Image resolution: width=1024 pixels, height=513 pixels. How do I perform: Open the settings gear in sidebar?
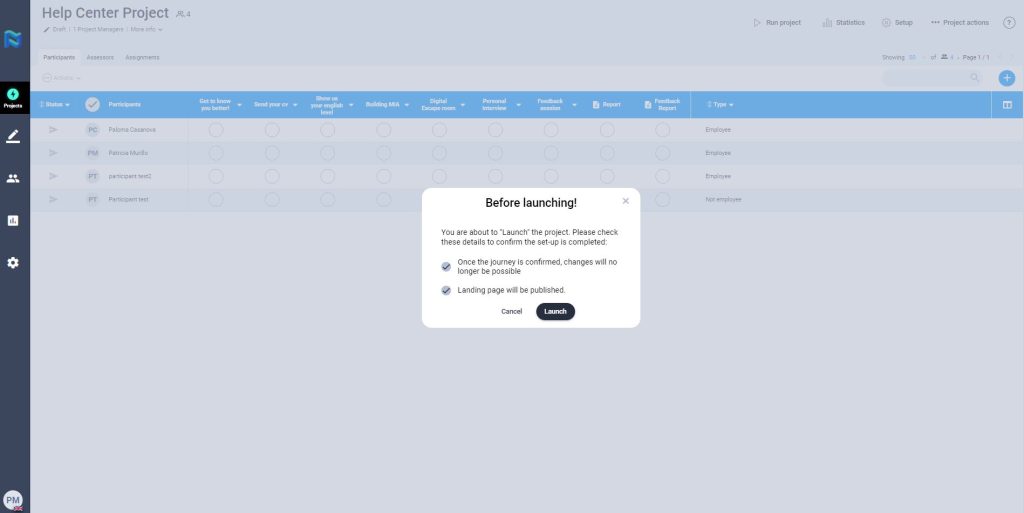point(13,262)
